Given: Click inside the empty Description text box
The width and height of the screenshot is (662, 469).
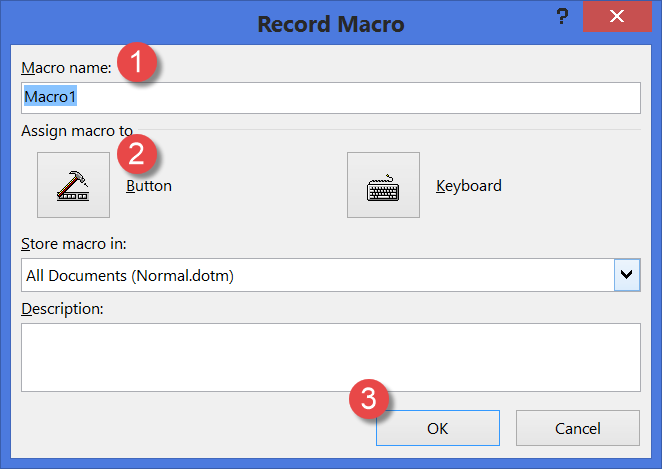Looking at the screenshot, I should coord(330,356).
